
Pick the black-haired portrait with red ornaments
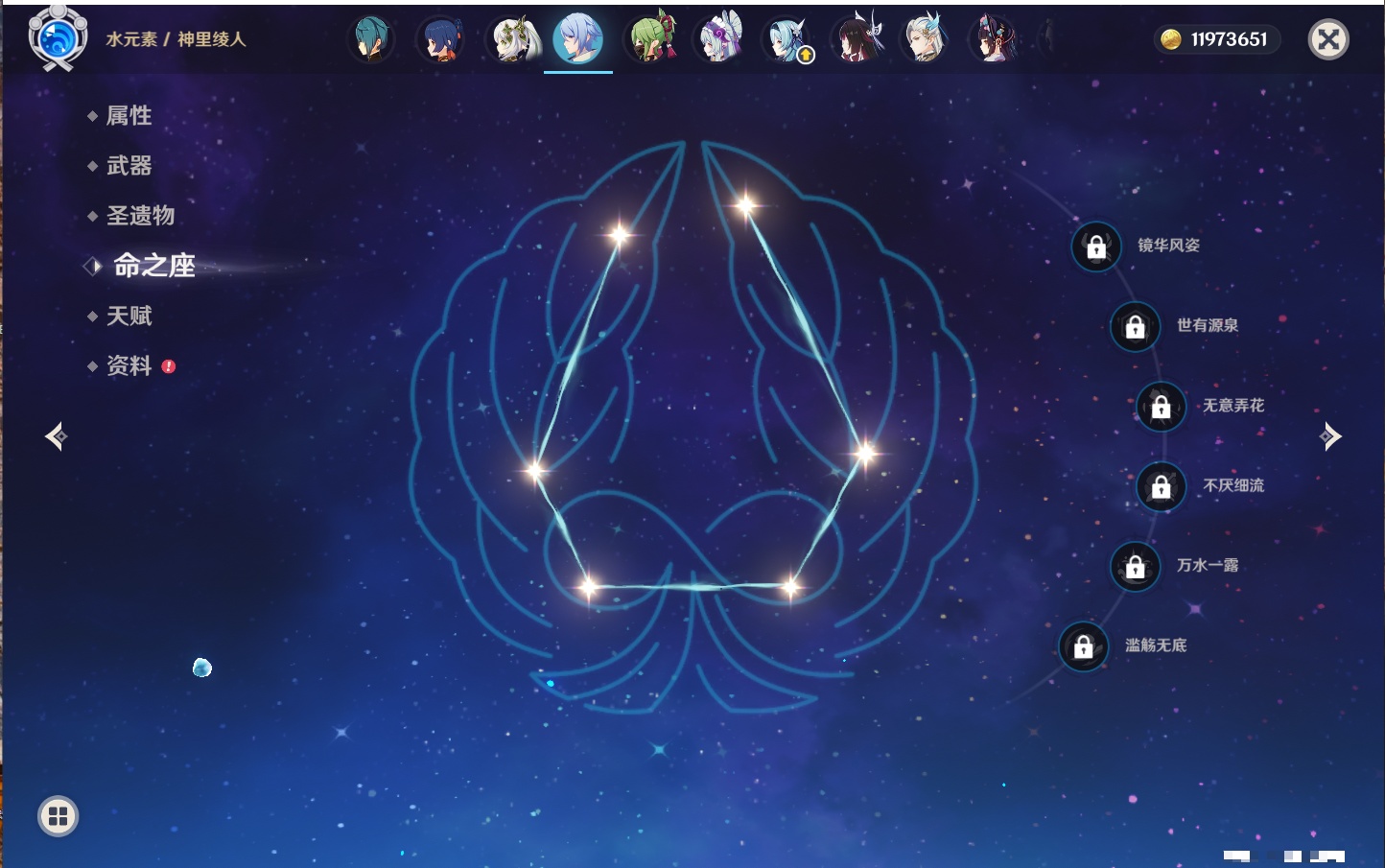pyautogui.click(x=995, y=39)
